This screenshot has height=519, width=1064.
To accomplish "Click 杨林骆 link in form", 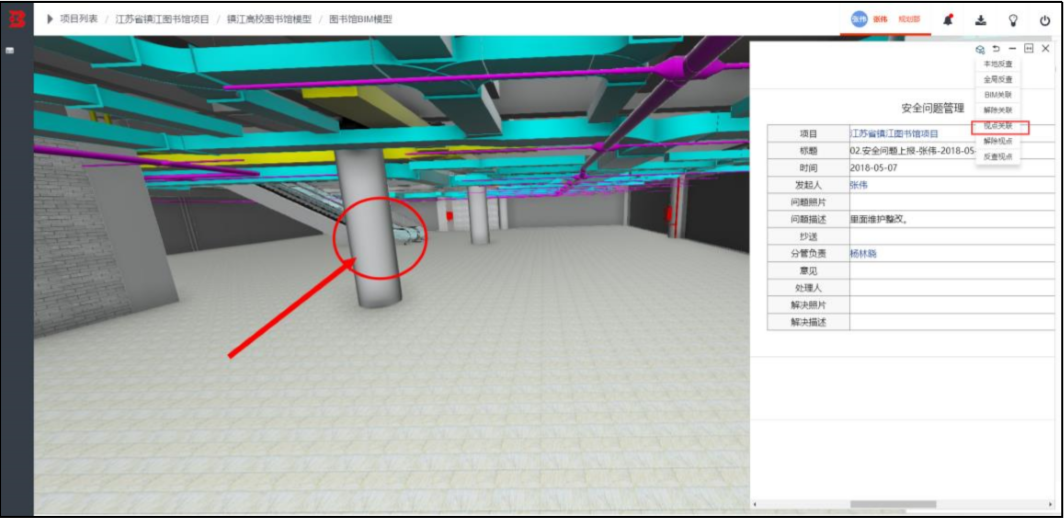I will point(864,253).
